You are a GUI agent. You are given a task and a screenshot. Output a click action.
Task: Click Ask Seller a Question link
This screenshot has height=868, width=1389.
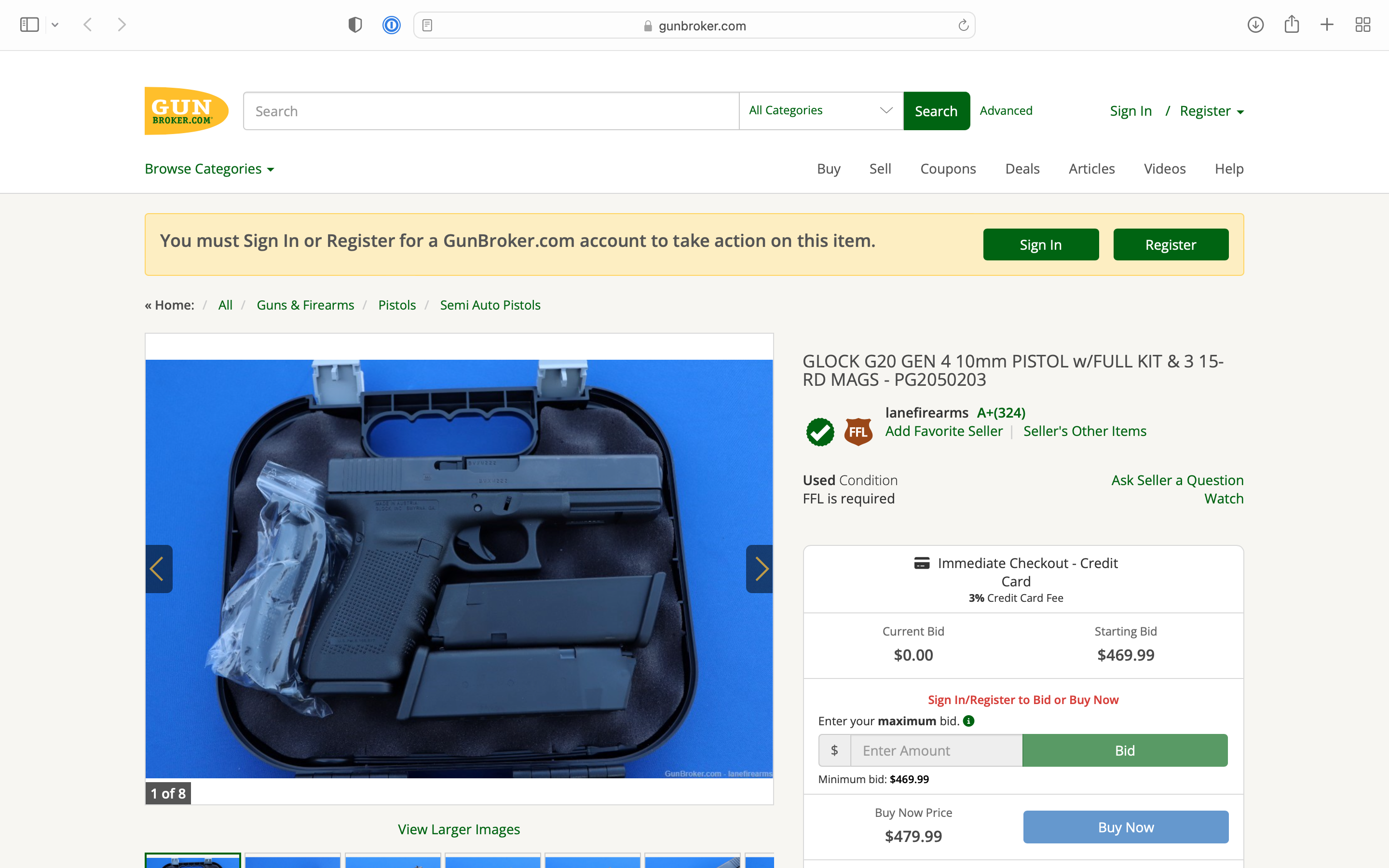tap(1177, 480)
